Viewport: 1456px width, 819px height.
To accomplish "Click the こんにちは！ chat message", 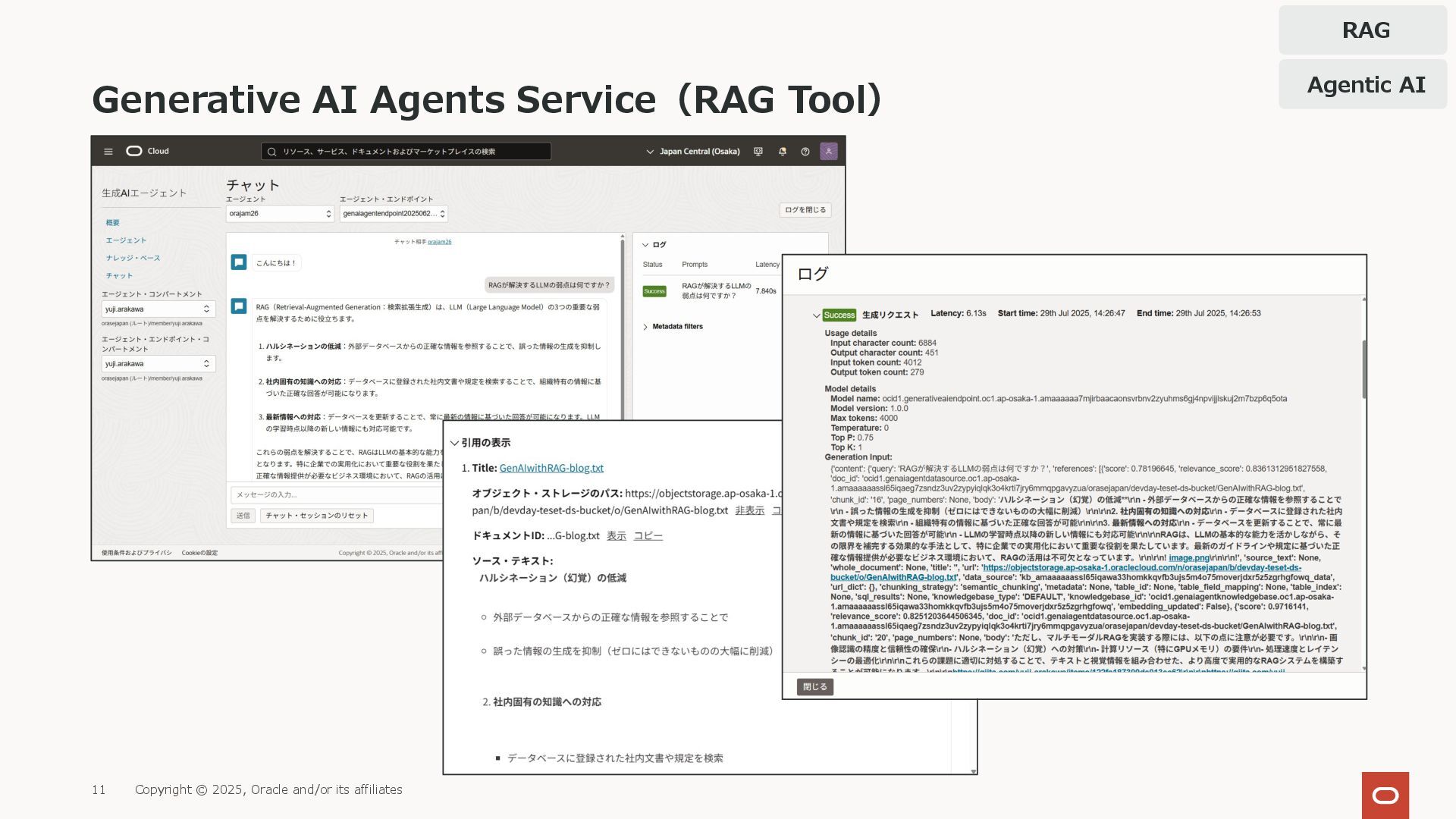I will pos(276,263).
